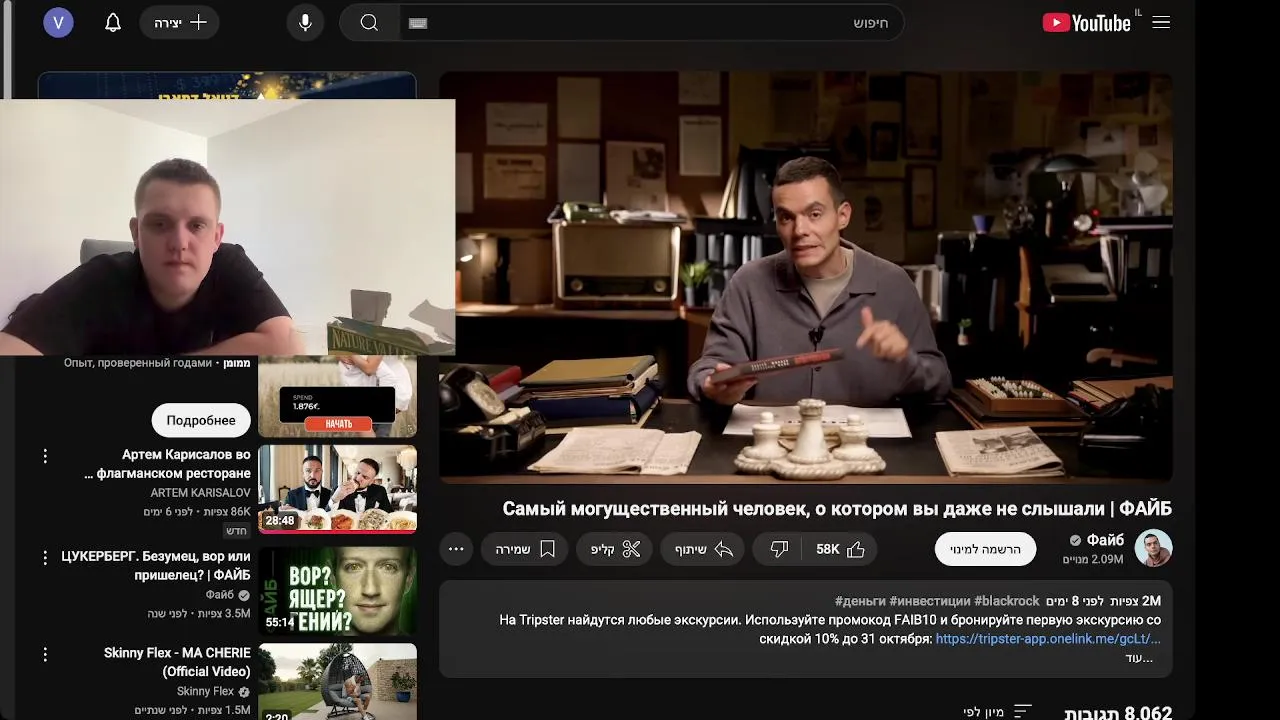Open notifications bell

coord(113,22)
